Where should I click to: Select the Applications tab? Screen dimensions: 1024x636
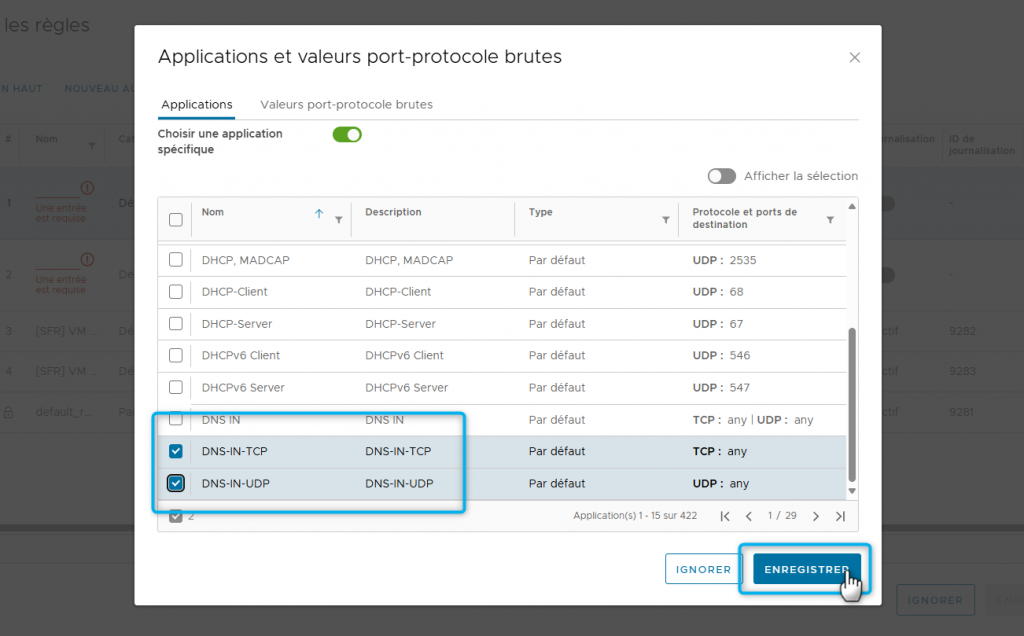pyautogui.click(x=197, y=104)
